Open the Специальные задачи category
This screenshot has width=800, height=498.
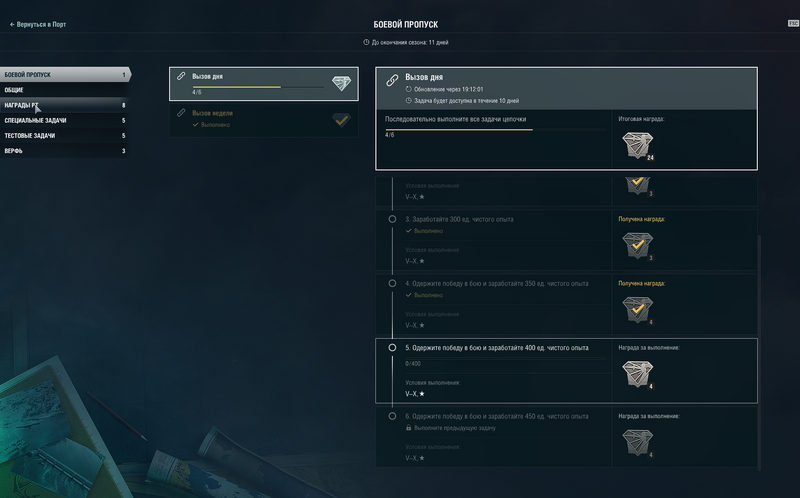[64, 120]
